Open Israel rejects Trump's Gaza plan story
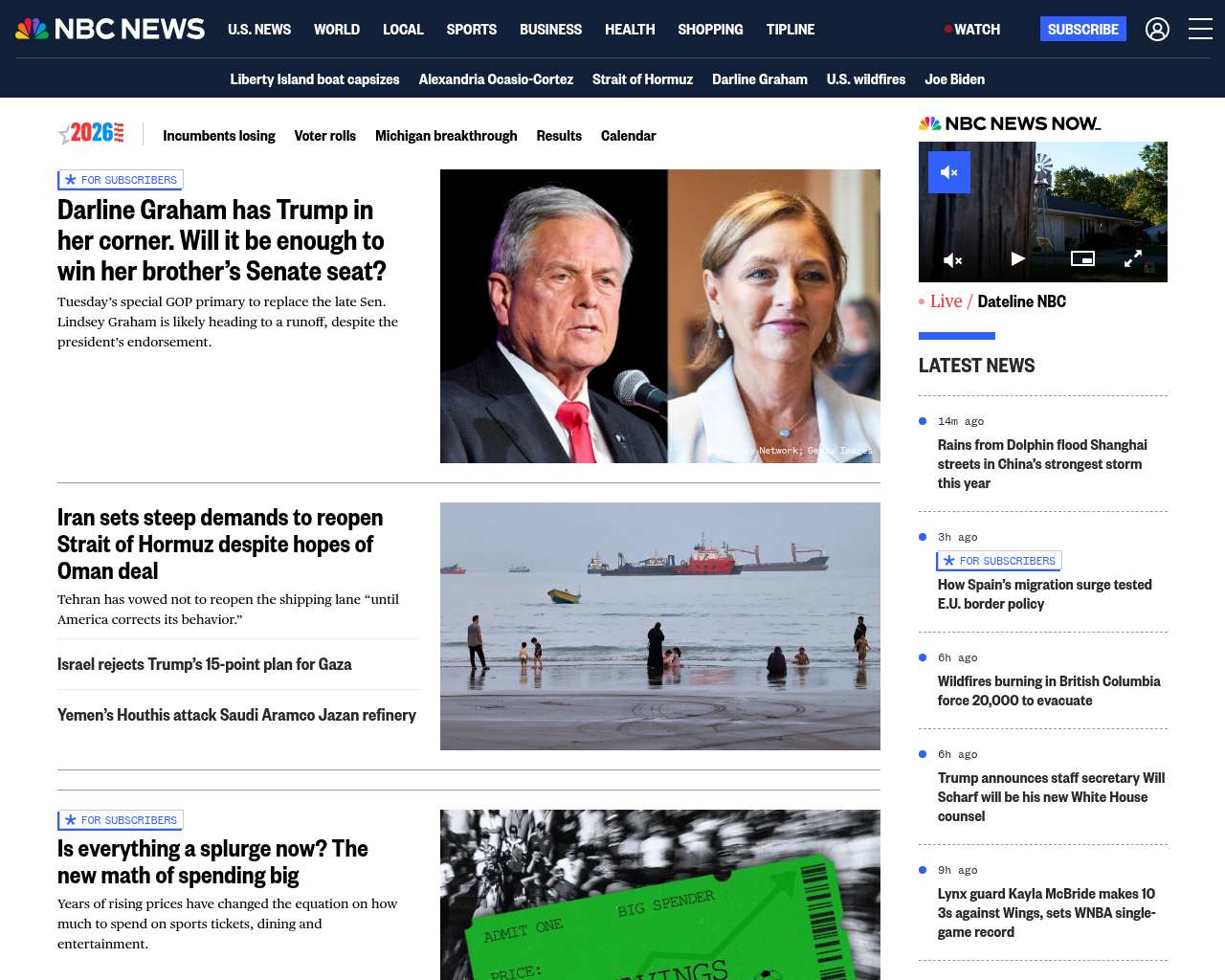The image size is (1225, 980). pos(205,664)
